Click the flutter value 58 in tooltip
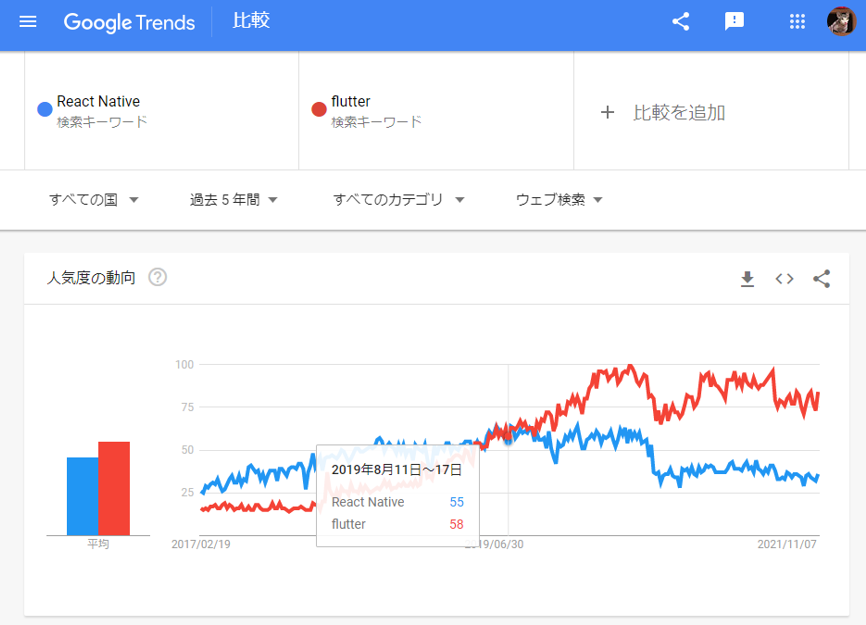 [456, 524]
